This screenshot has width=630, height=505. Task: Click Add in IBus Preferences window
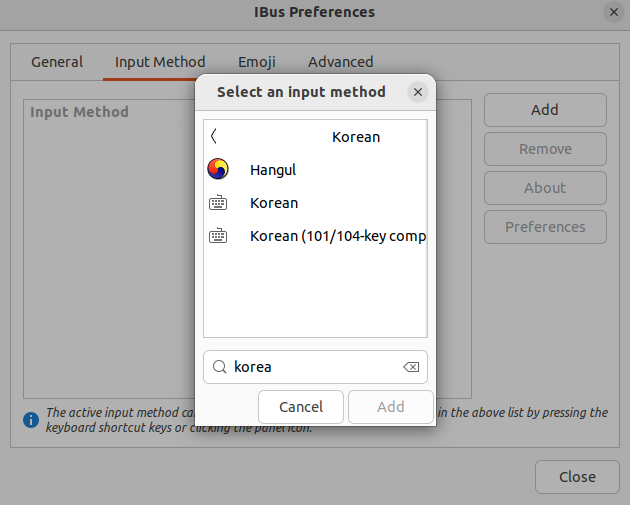[545, 110]
